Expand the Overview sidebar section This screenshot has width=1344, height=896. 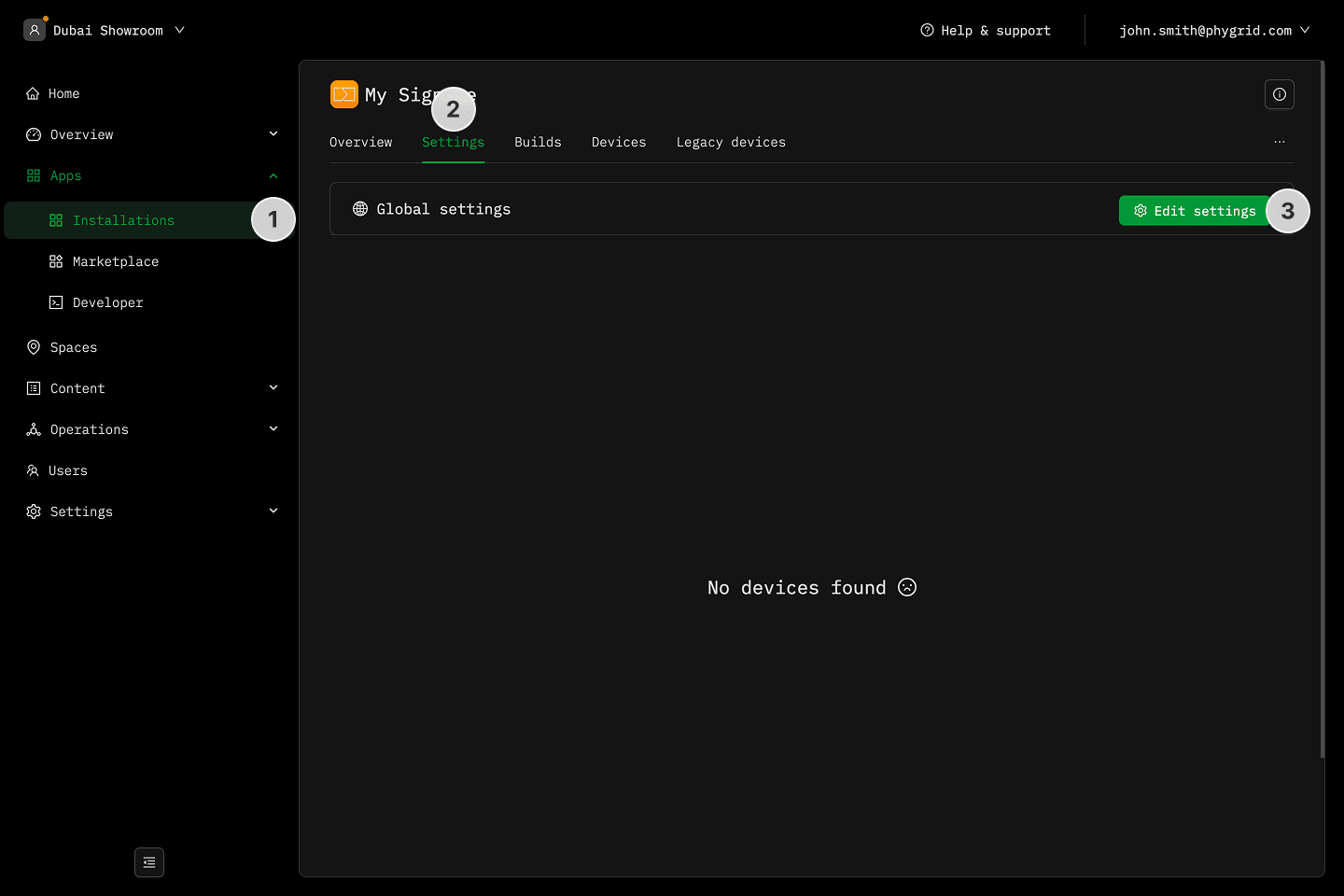pos(273,134)
